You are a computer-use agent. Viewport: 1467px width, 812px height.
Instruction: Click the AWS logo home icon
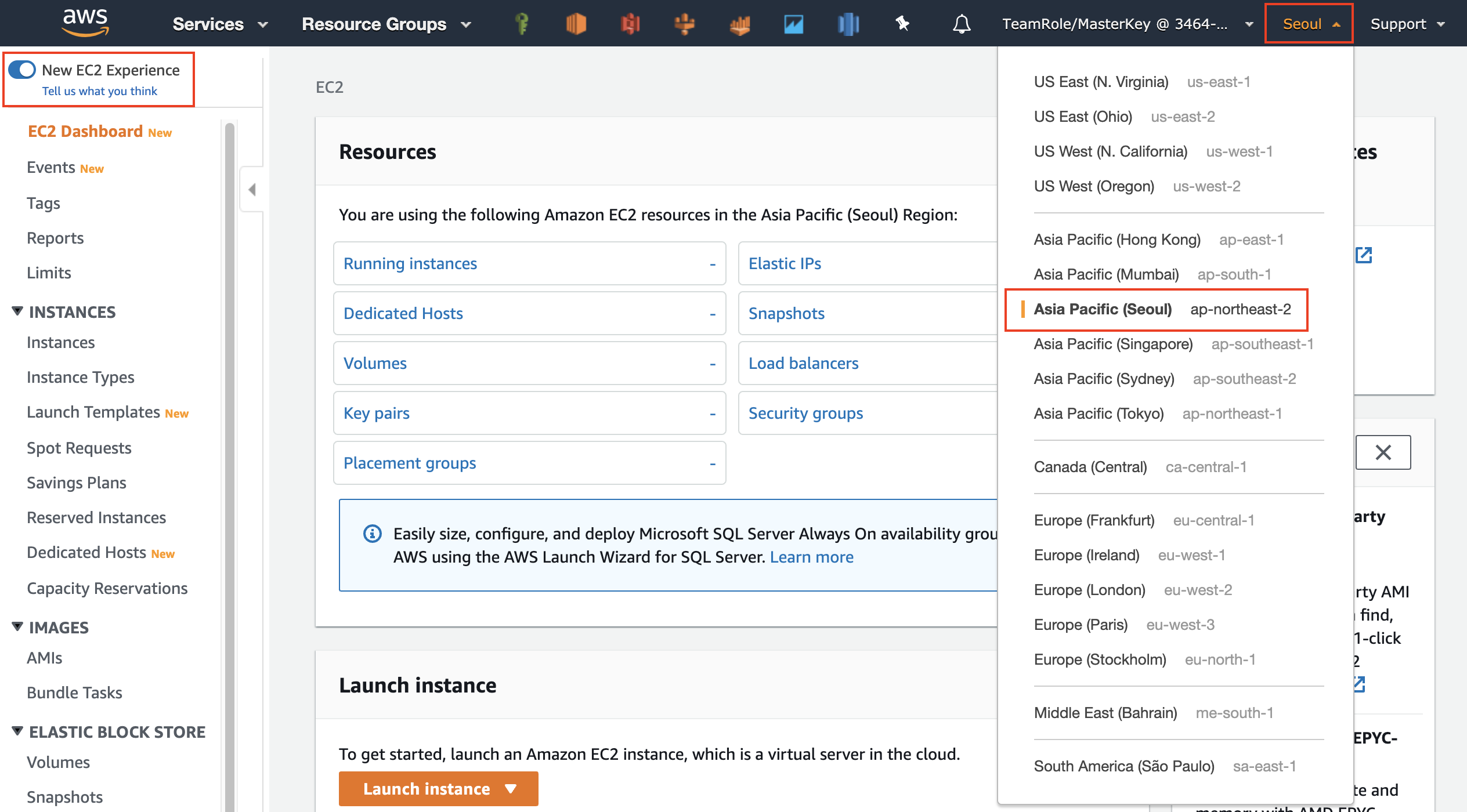(85, 23)
